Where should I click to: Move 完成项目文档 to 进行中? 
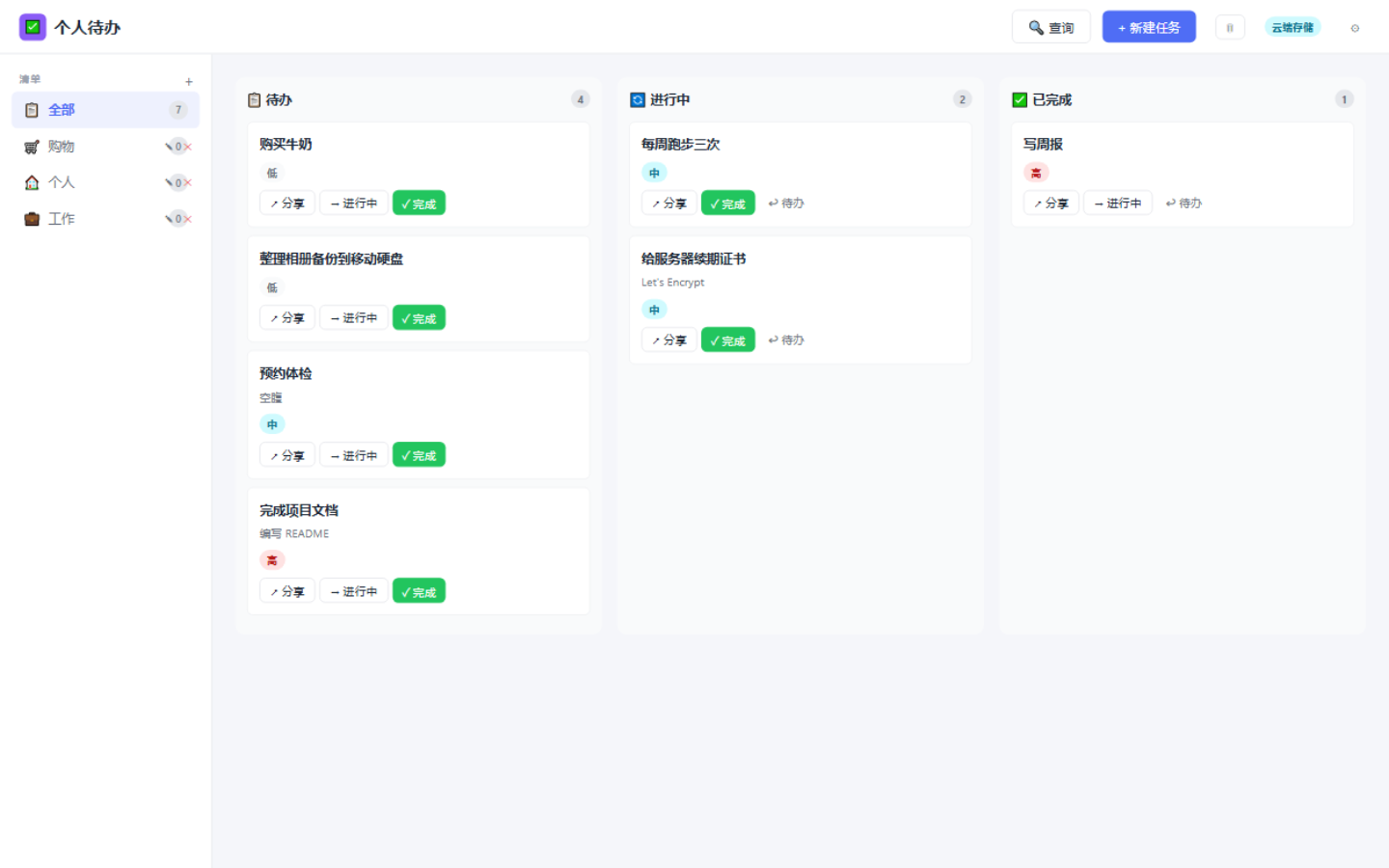(353, 591)
